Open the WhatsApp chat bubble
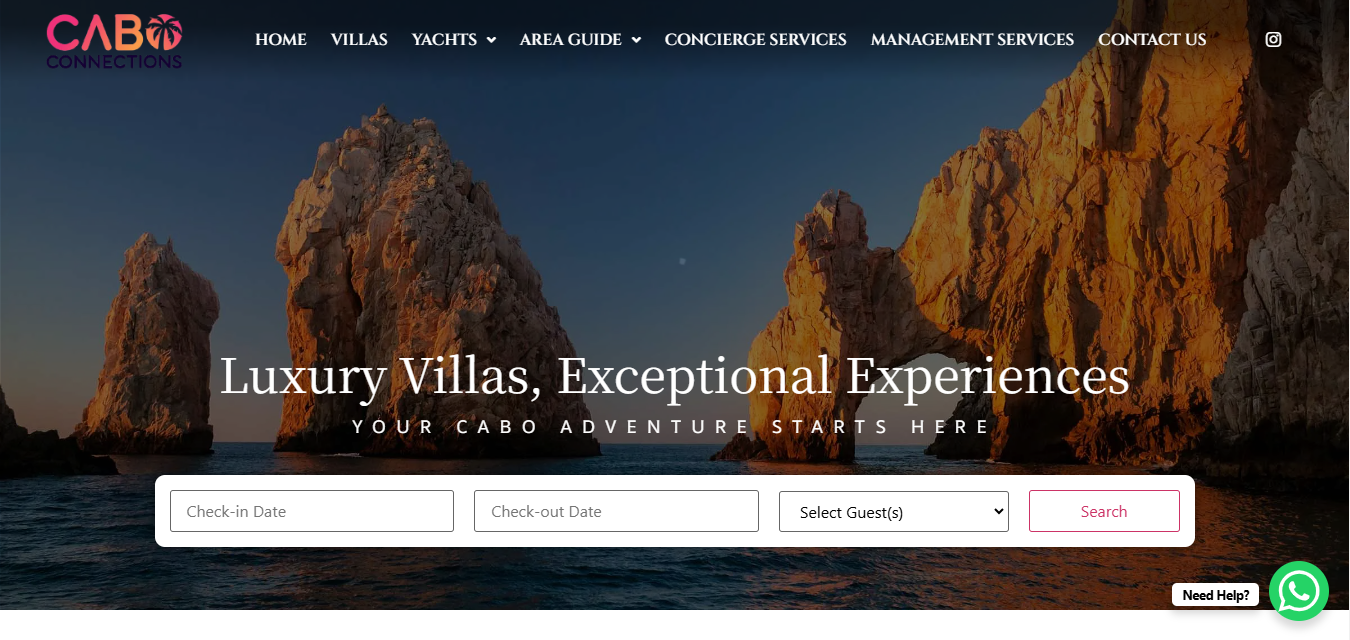Screen dimensions: 1350x640 pyautogui.click(x=1298, y=591)
